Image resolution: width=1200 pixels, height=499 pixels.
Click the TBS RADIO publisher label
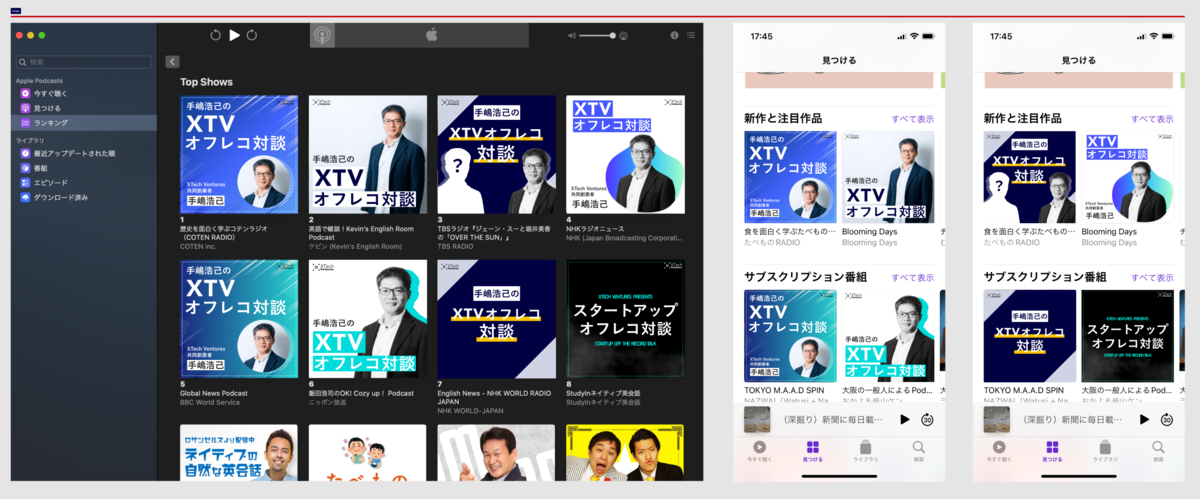(x=456, y=246)
